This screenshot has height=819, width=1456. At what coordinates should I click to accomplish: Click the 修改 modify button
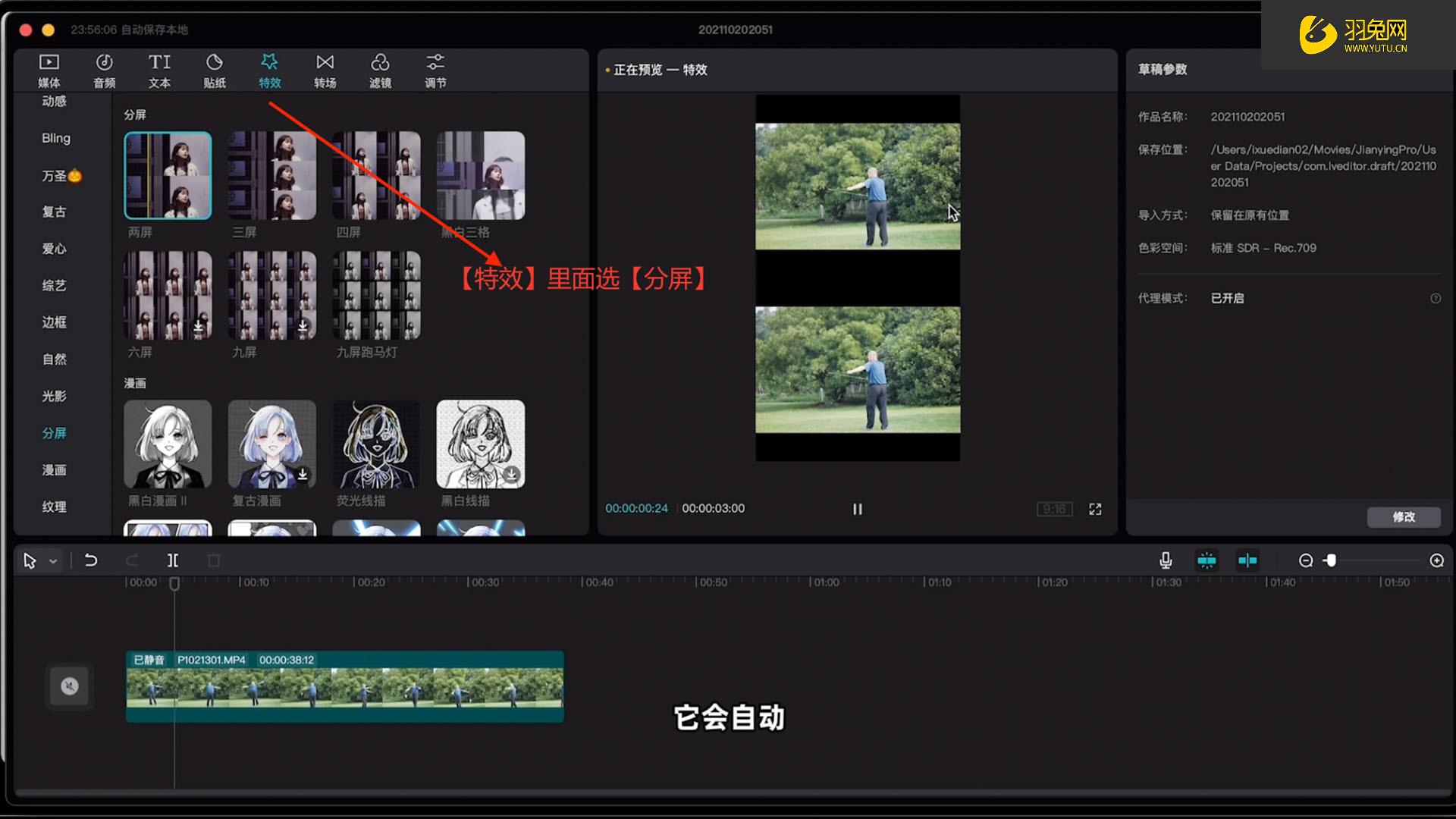[x=1403, y=516]
